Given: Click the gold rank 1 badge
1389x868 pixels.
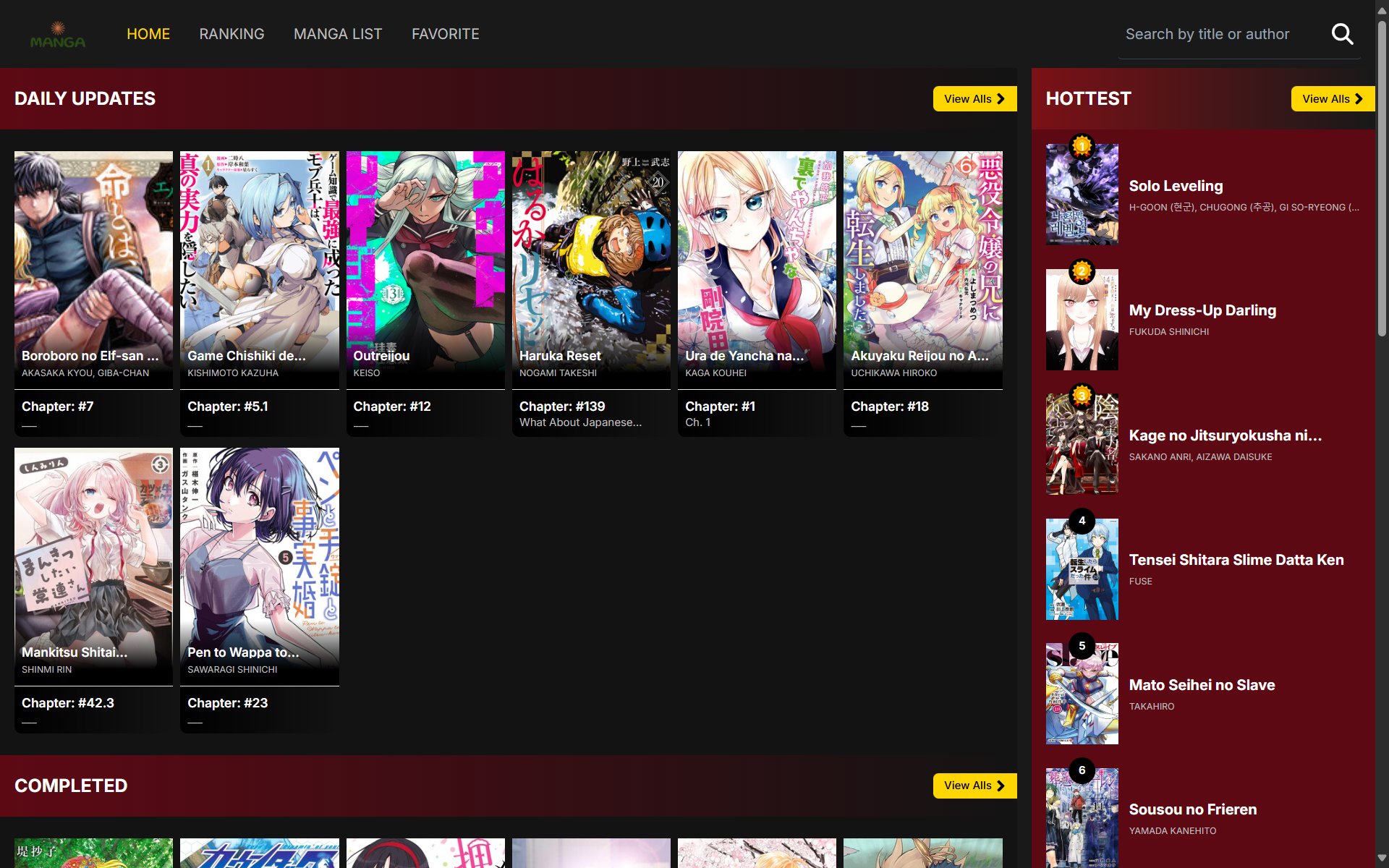Looking at the screenshot, I should [x=1082, y=146].
